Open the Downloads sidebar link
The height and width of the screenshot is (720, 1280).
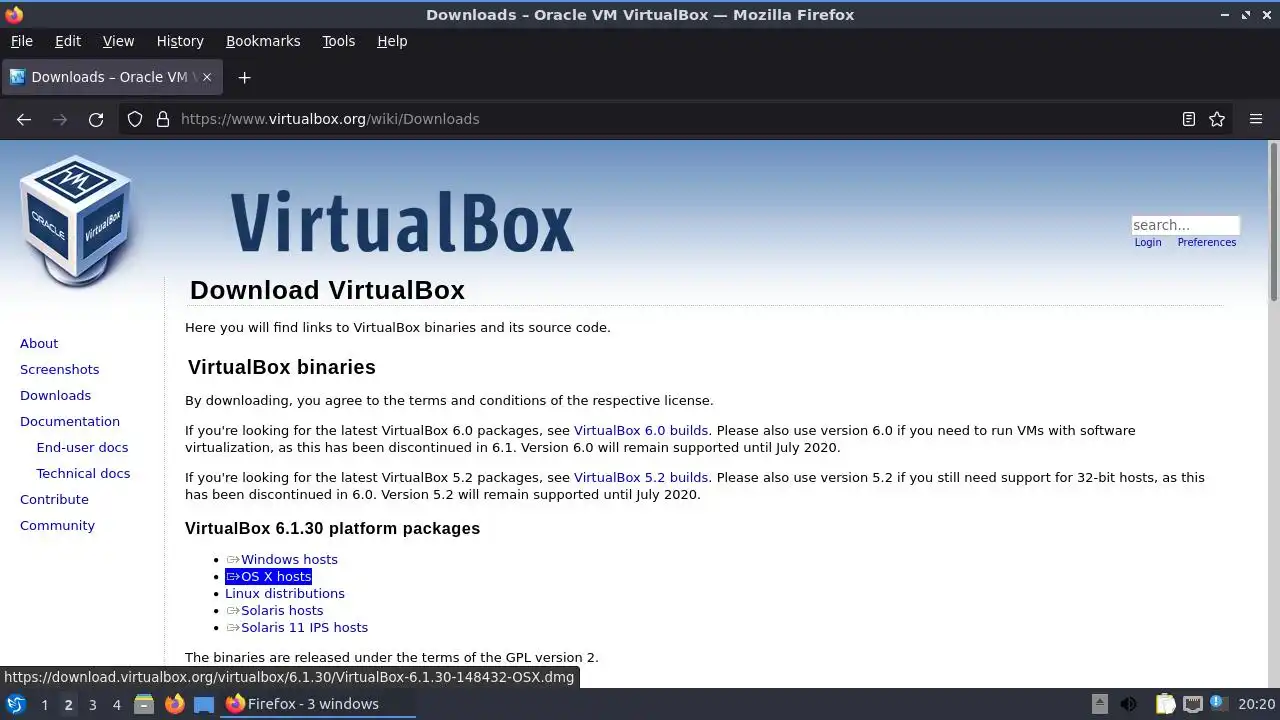[55, 395]
